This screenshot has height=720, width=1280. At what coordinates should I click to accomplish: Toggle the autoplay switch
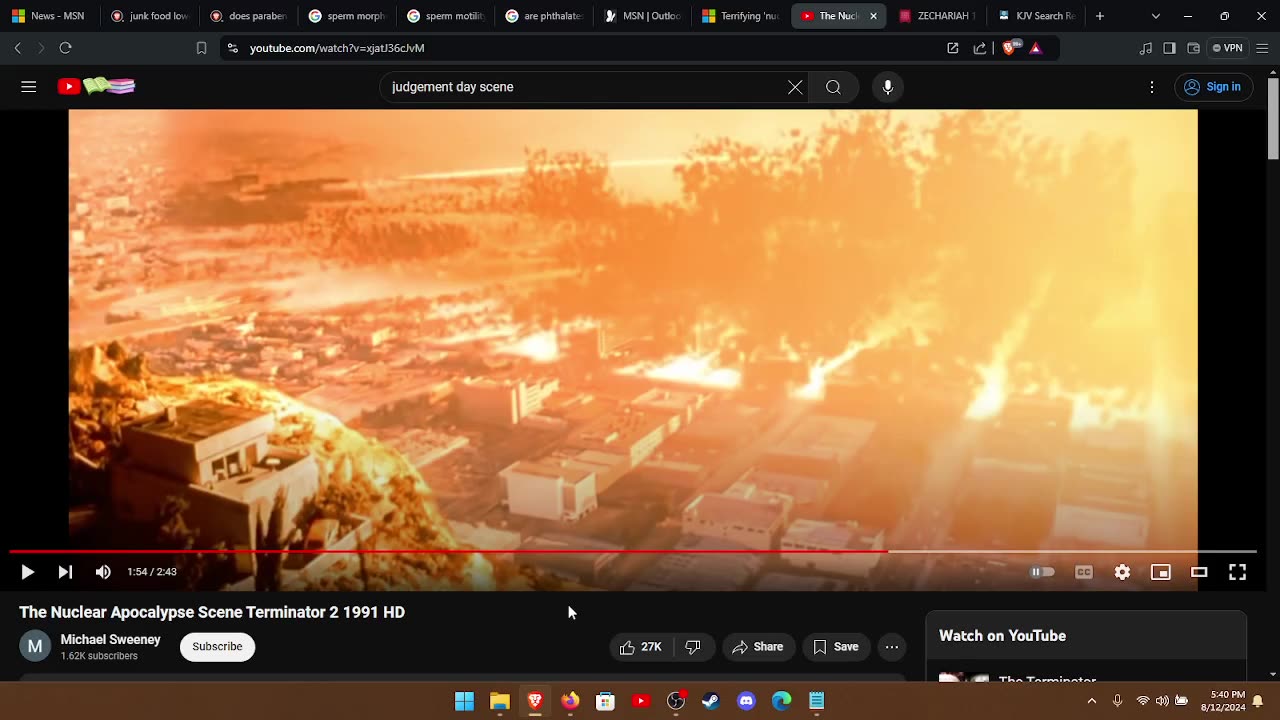pos(1042,572)
